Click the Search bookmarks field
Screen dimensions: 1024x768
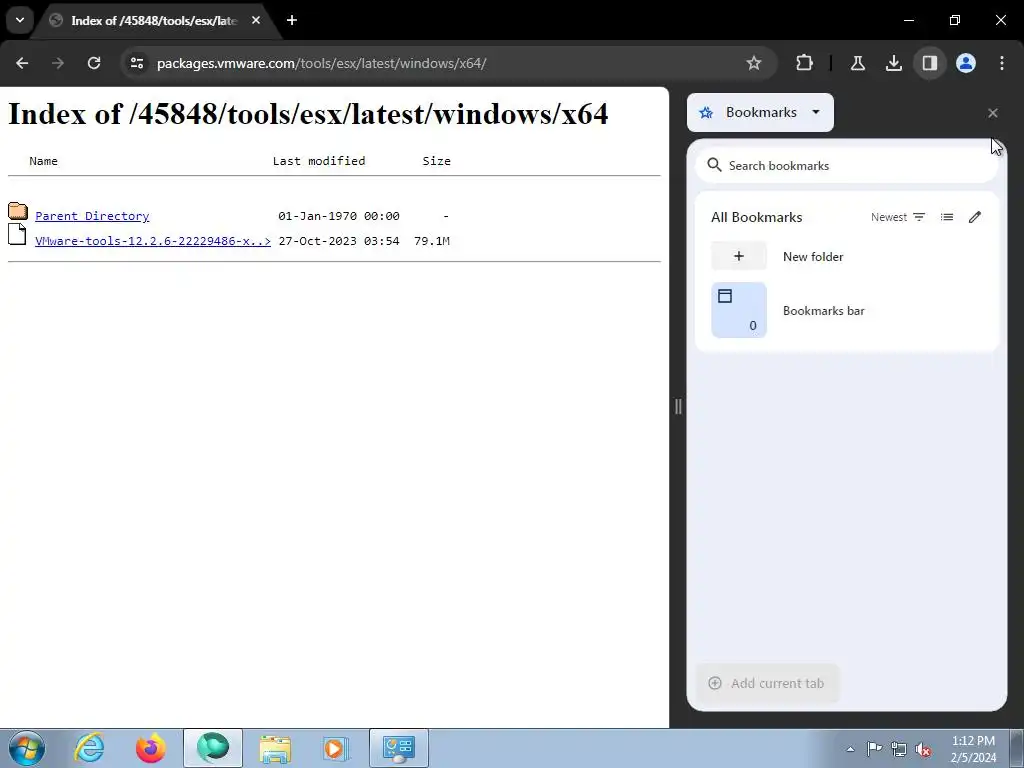click(x=846, y=166)
